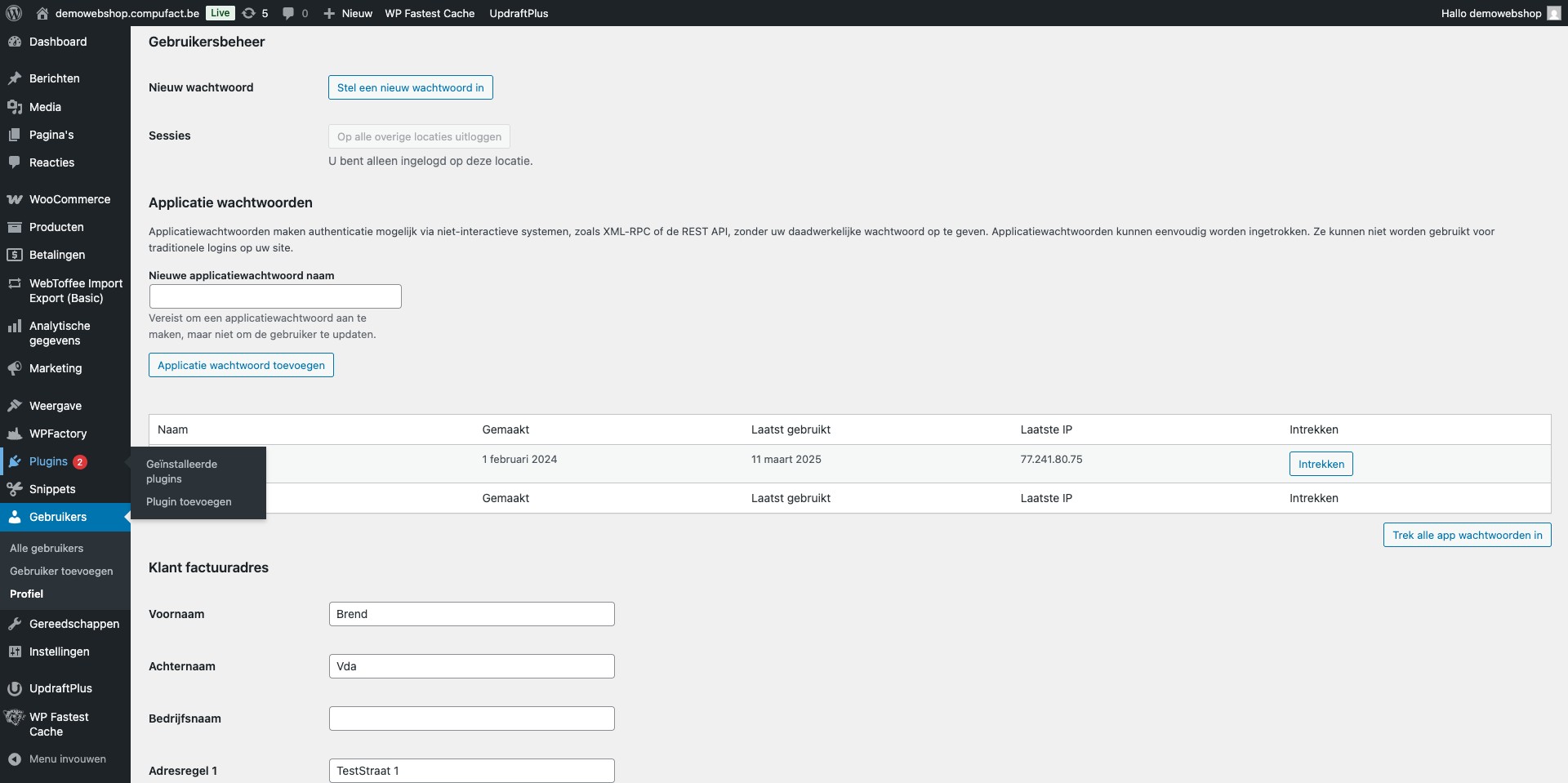Click the Betalingen dollar icon

pos(15,255)
